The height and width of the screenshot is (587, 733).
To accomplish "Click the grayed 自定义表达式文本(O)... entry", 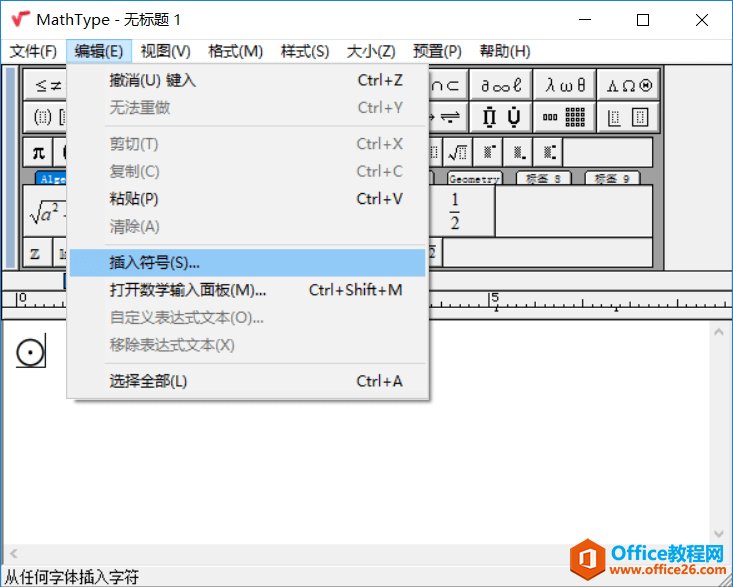I will (247, 318).
